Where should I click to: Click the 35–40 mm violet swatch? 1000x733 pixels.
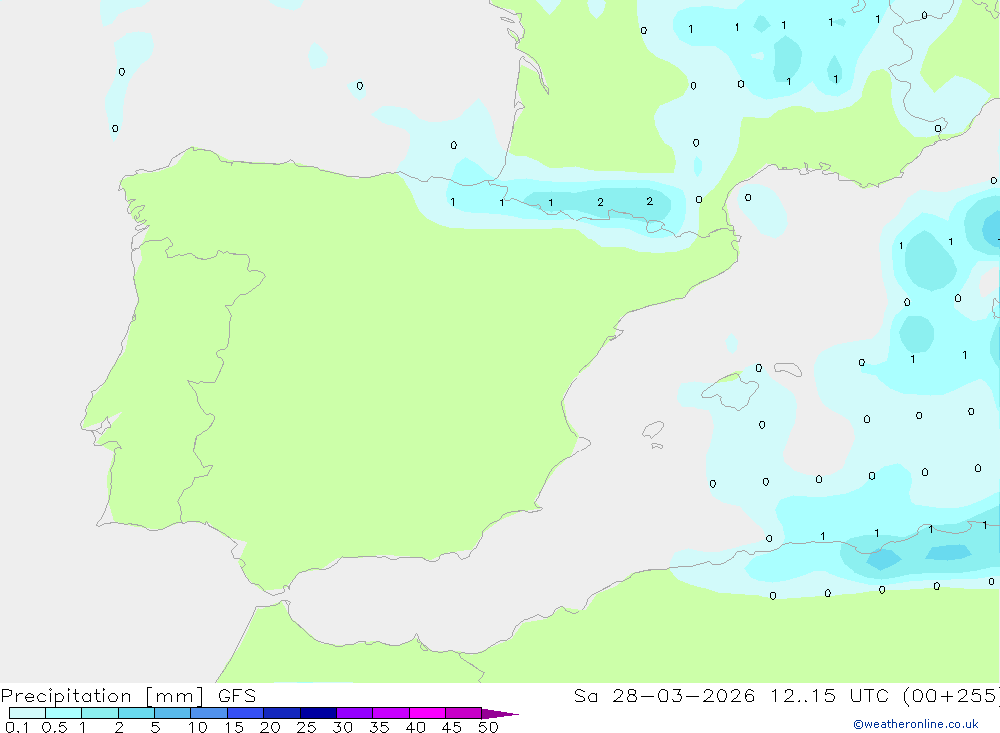point(391,713)
